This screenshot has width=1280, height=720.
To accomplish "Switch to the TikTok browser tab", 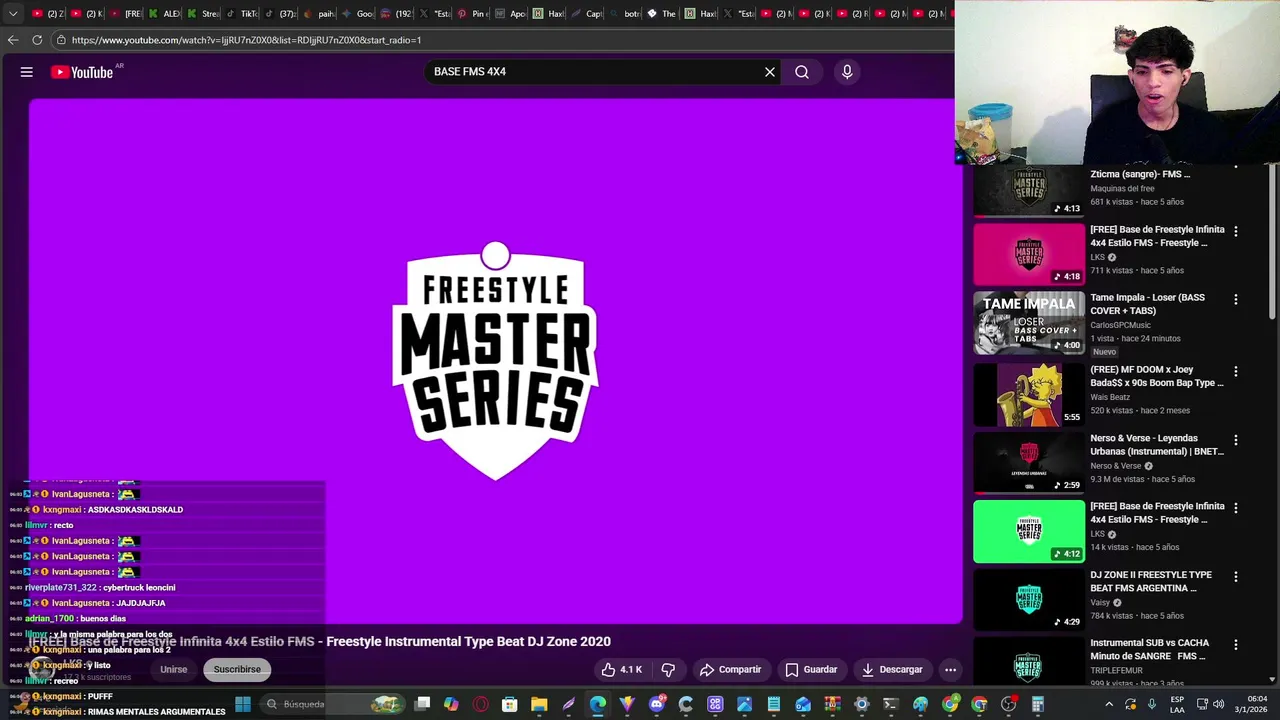I will click(x=241, y=14).
